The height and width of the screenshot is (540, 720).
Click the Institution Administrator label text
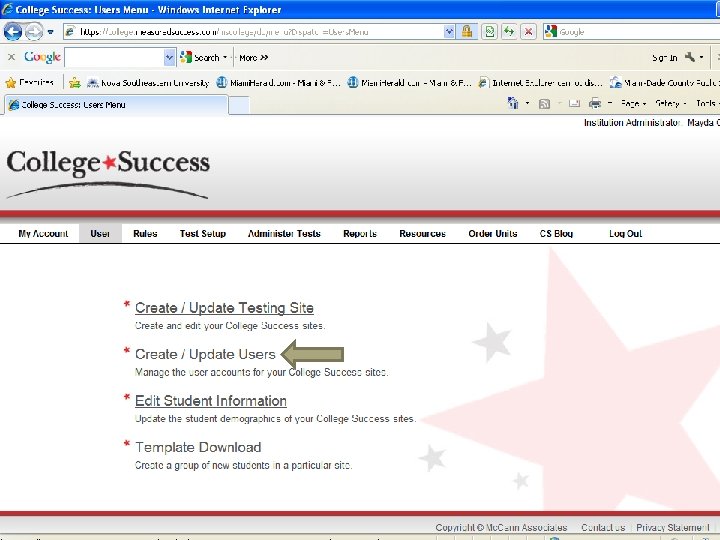pos(632,122)
